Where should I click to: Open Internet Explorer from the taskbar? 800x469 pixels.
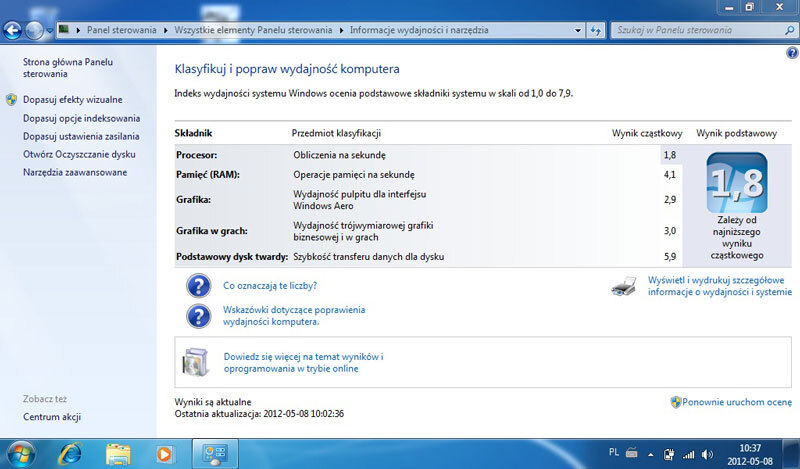click(x=71, y=453)
